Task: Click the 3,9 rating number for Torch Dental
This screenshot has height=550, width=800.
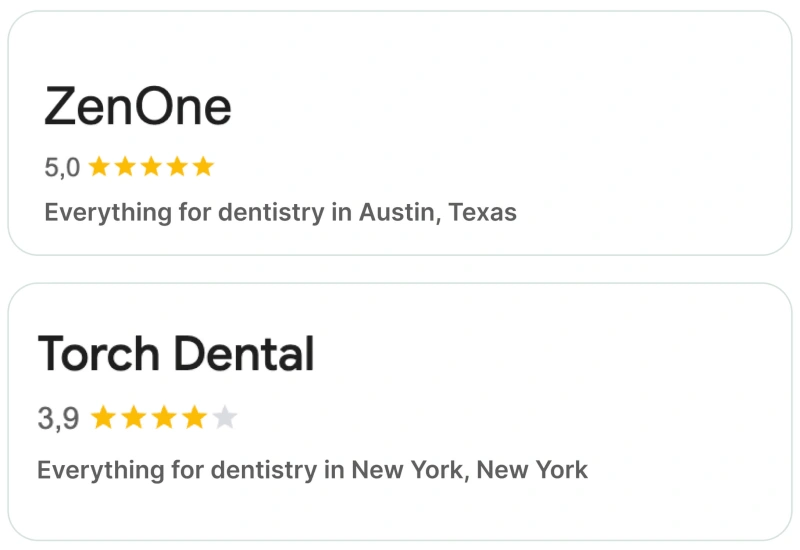Action: (58, 418)
